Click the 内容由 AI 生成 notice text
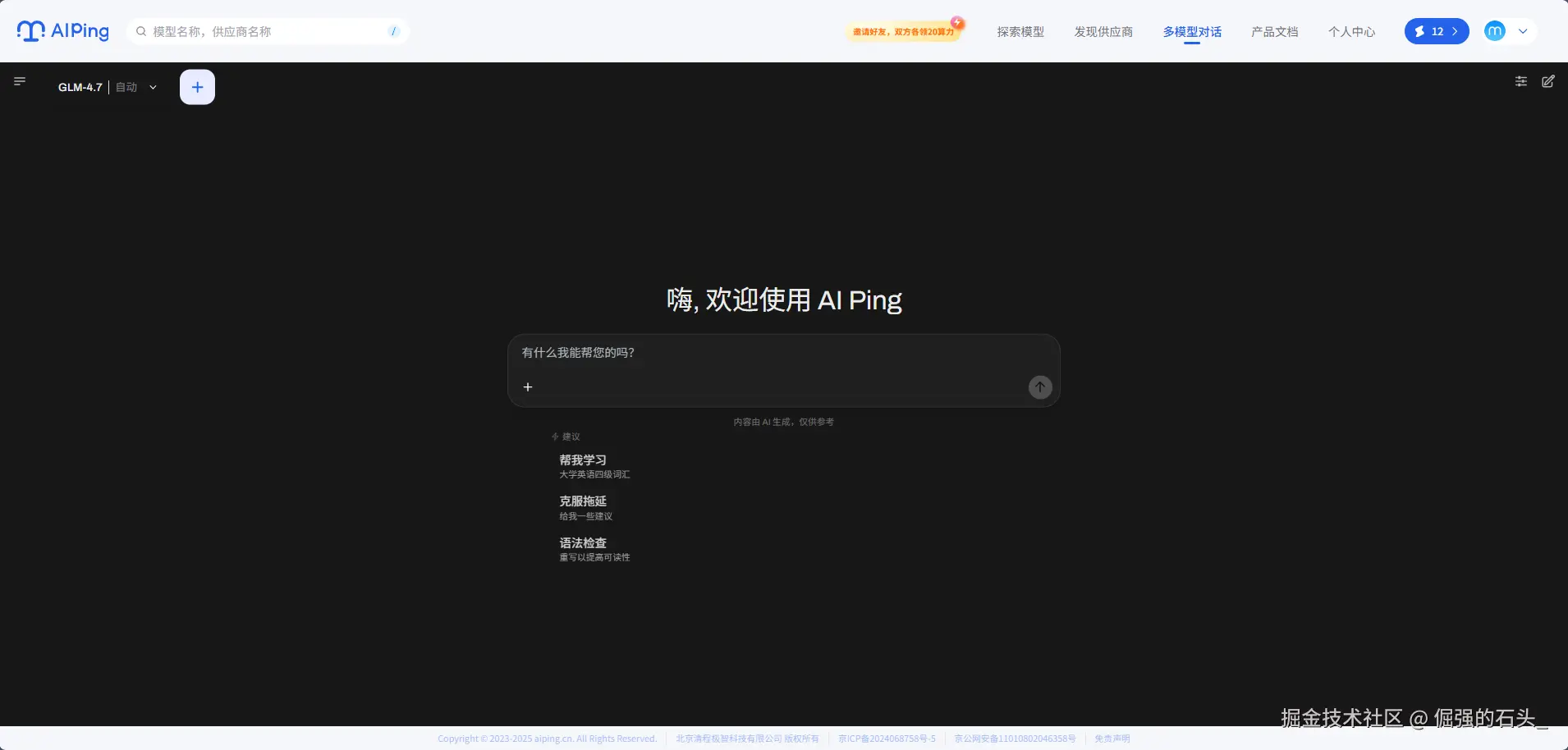 pos(783,422)
